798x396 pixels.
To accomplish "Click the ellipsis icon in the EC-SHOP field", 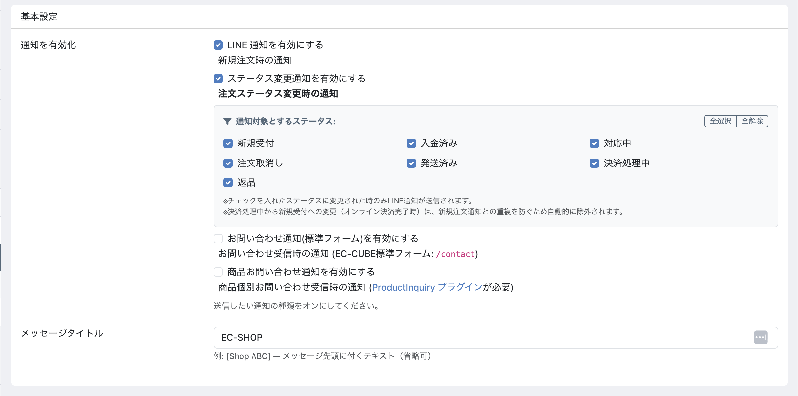I will [760, 337].
